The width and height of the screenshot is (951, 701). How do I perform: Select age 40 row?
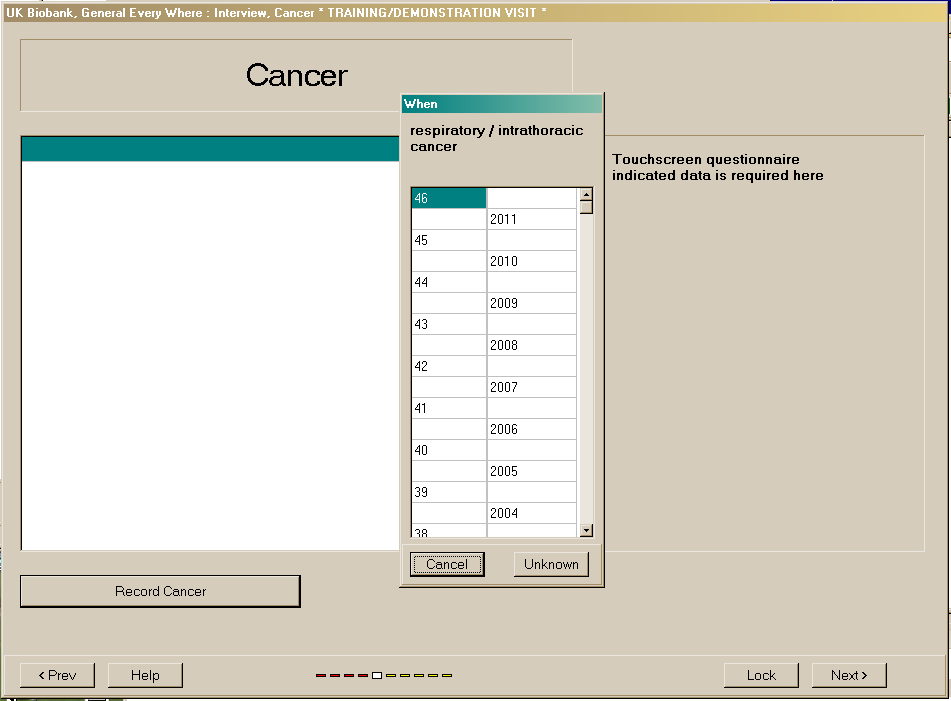tap(448, 450)
